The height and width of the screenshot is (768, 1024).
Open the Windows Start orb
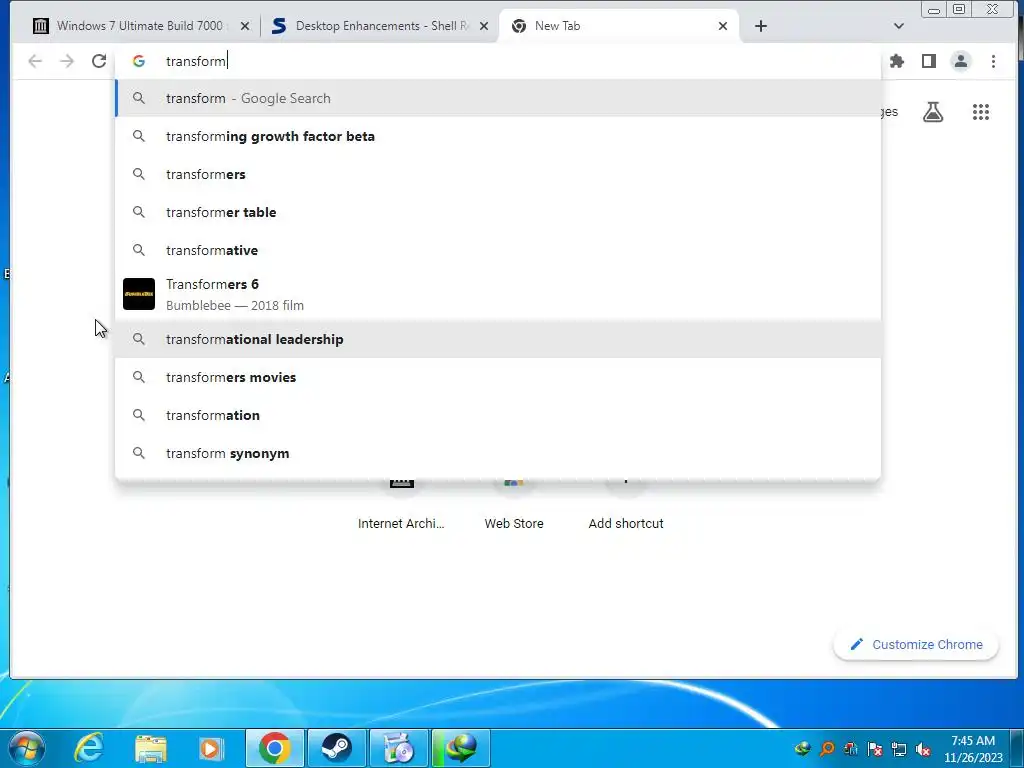(x=26, y=748)
